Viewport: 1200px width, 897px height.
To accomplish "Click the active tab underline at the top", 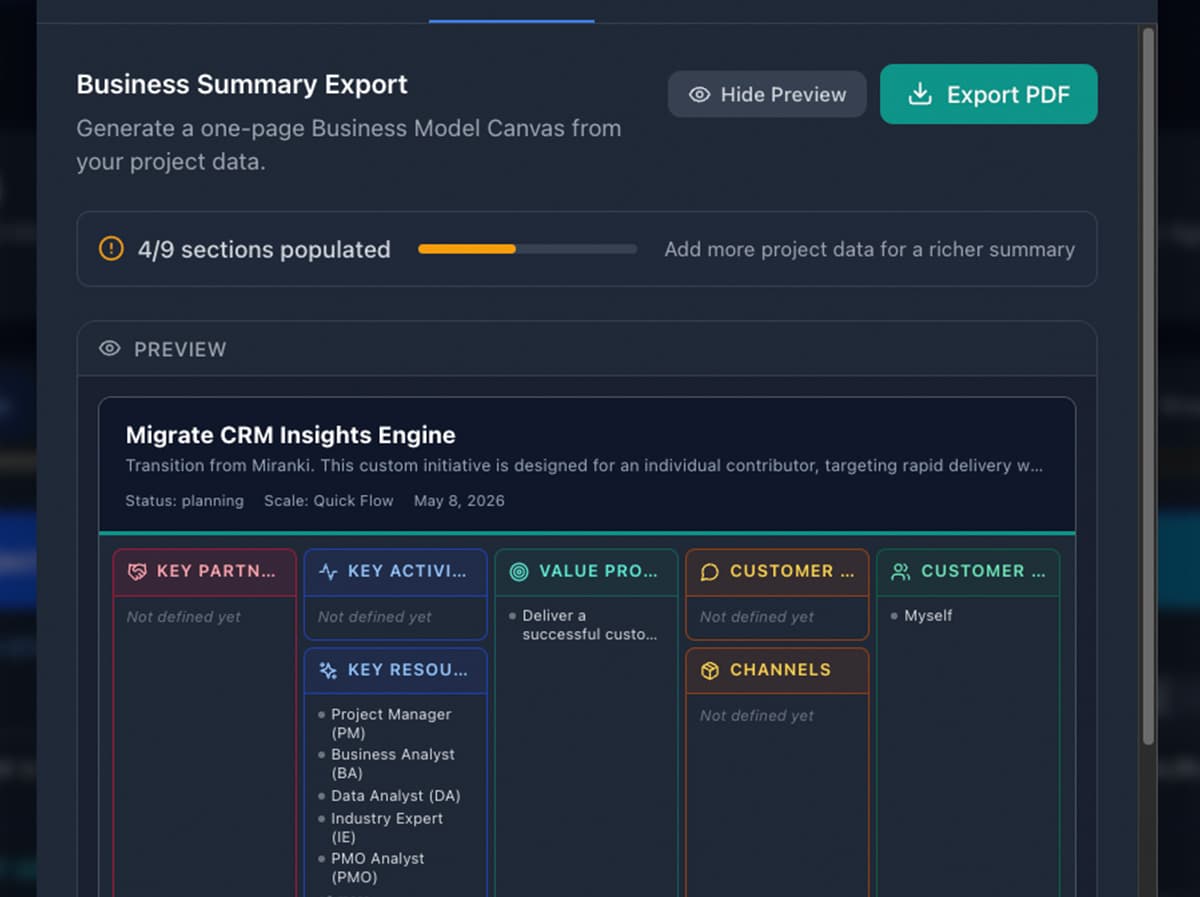I will pos(512,20).
